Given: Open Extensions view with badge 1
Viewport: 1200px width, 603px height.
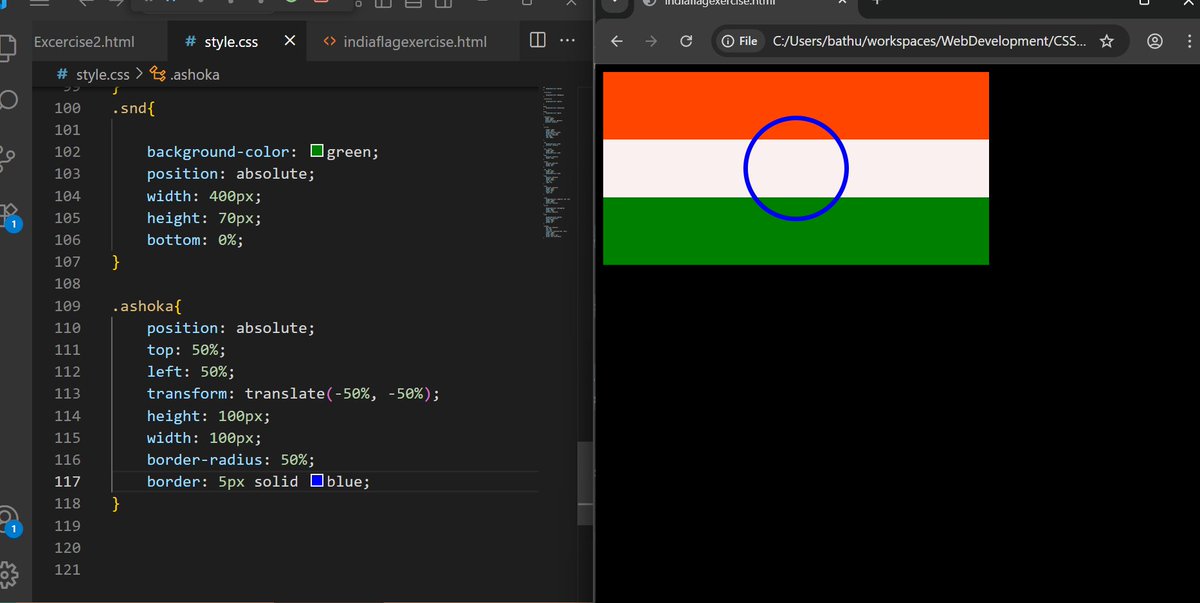Looking at the screenshot, I should click(x=9, y=216).
